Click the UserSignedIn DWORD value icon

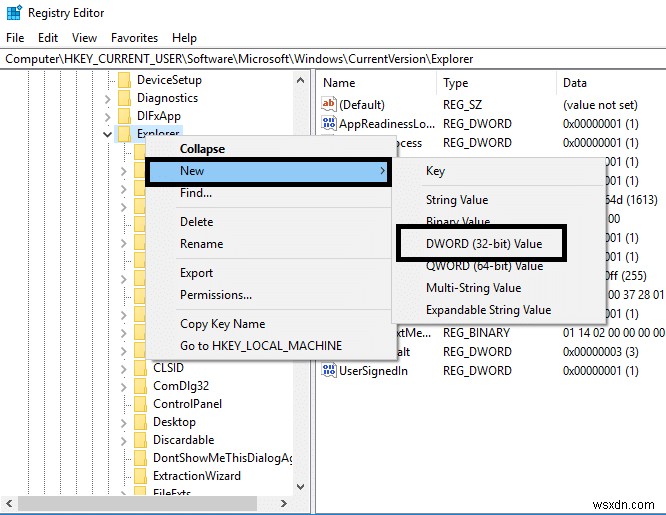[x=329, y=371]
